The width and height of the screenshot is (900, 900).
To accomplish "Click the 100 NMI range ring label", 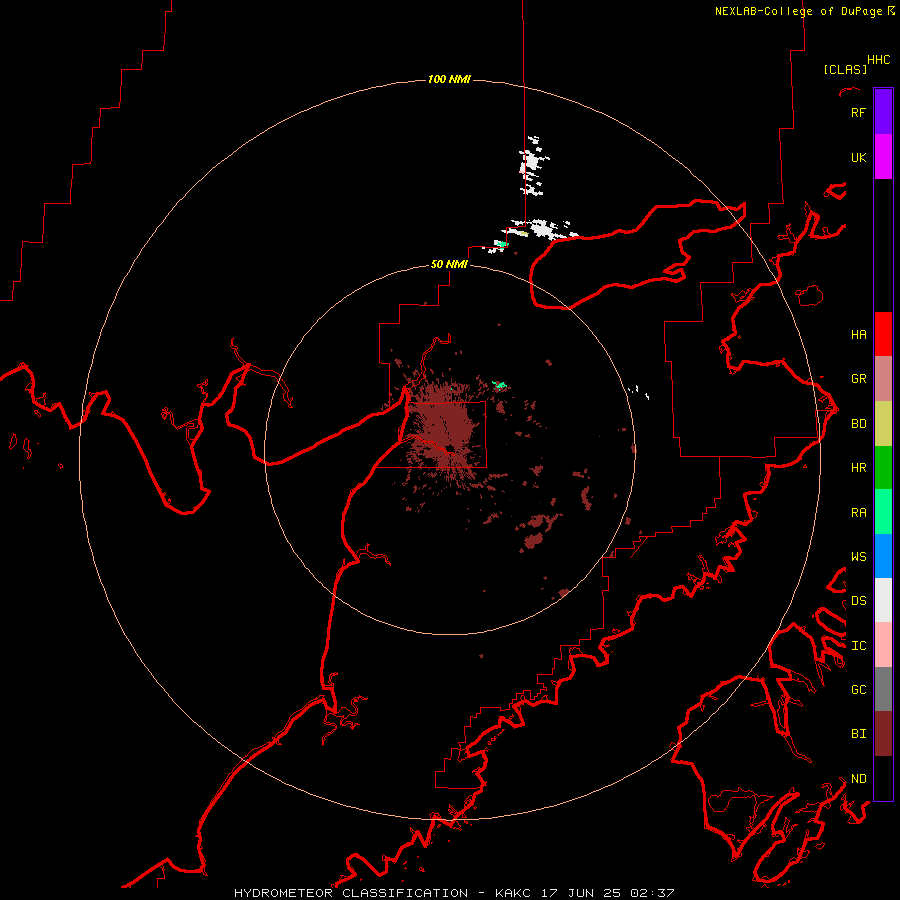I will 449,79.
